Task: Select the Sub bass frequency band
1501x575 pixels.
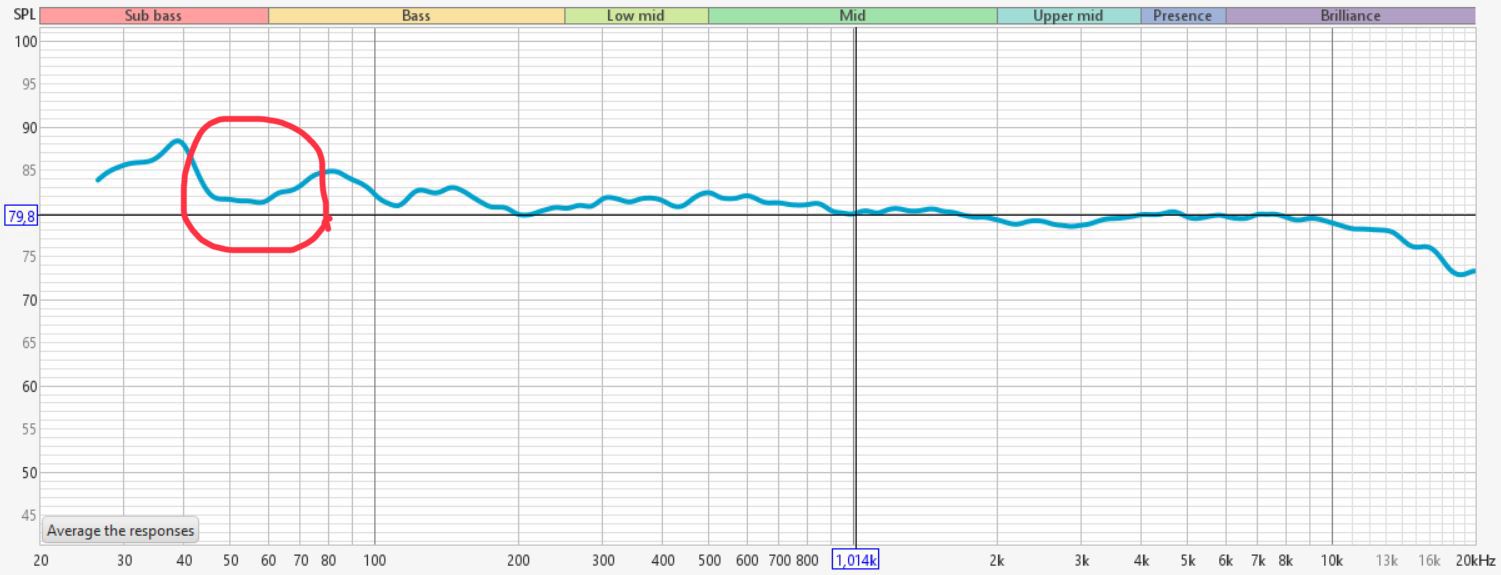Action: [154, 16]
